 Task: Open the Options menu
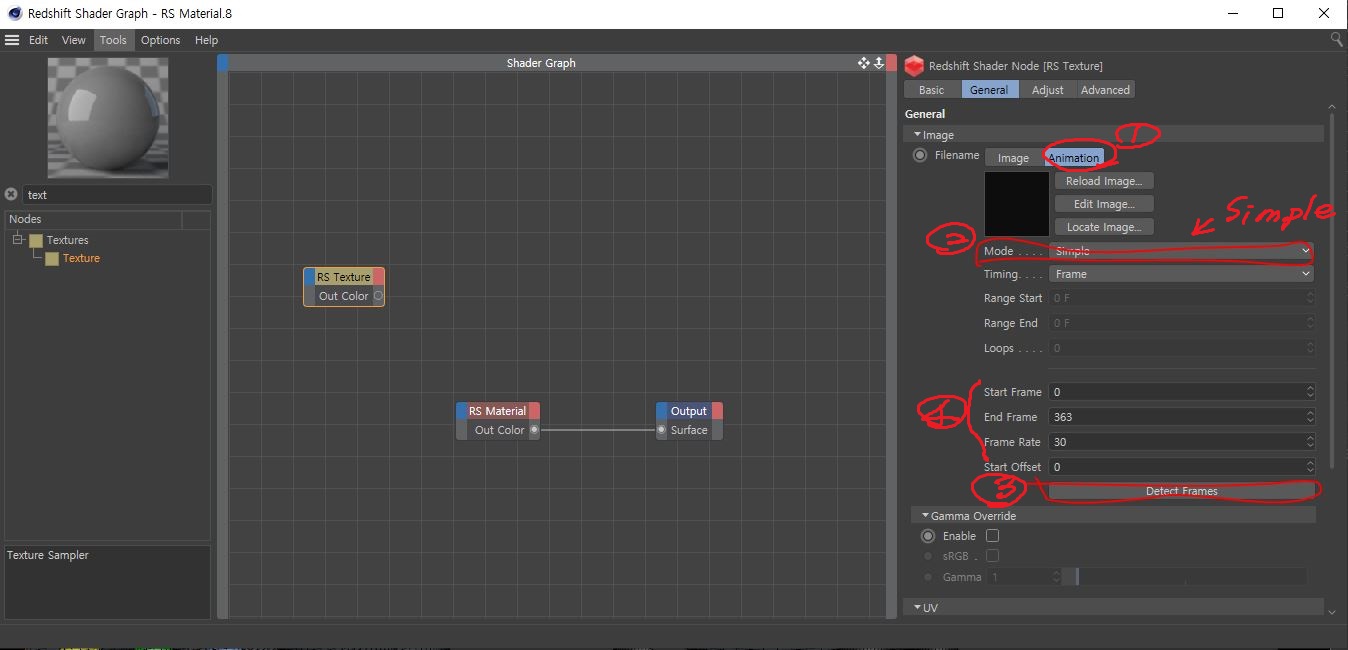click(x=160, y=40)
